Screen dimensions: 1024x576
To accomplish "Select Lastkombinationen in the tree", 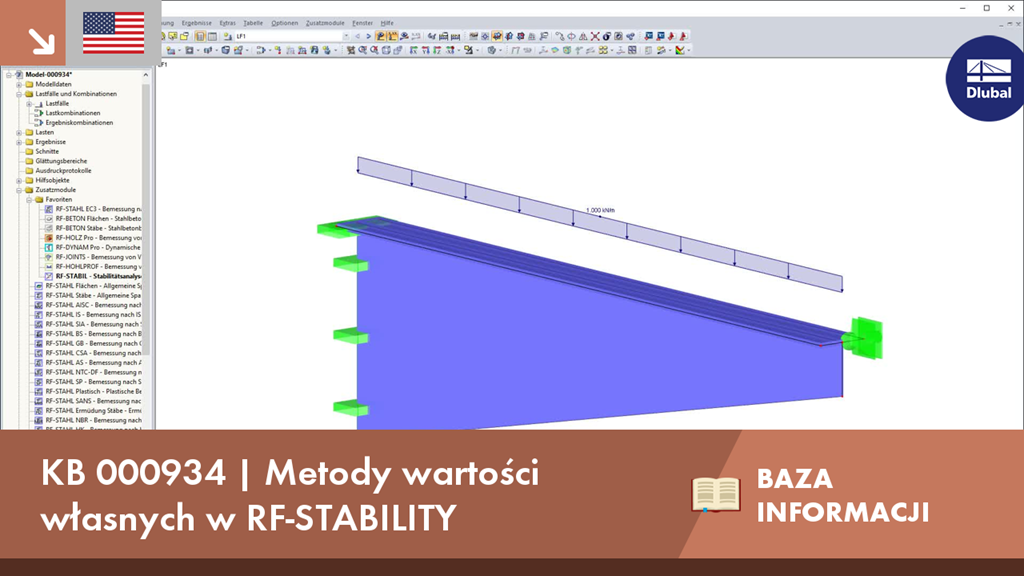I will pos(72,113).
